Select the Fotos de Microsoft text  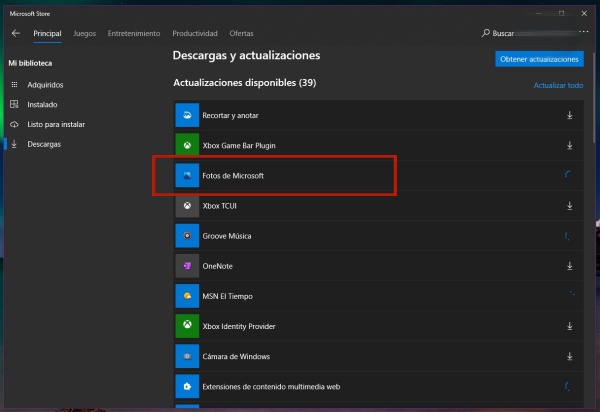point(233,176)
